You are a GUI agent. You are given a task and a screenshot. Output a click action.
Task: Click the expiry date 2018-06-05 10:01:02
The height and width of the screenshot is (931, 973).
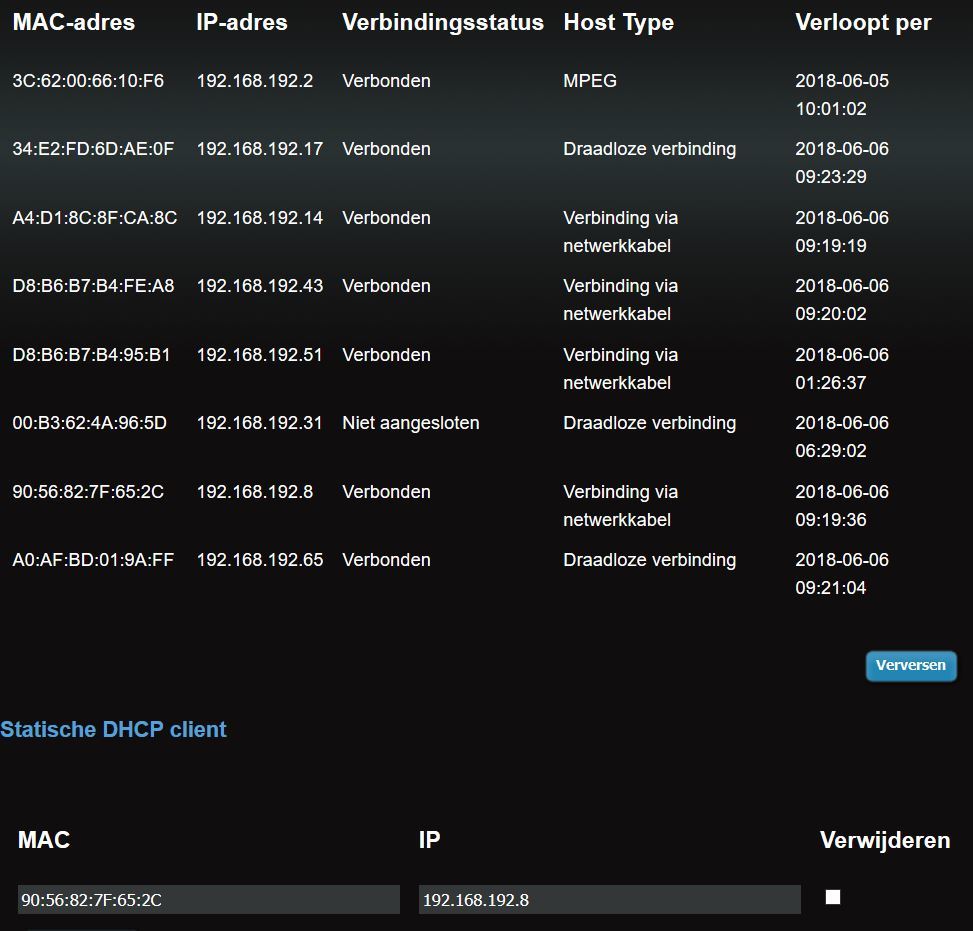coord(841,95)
